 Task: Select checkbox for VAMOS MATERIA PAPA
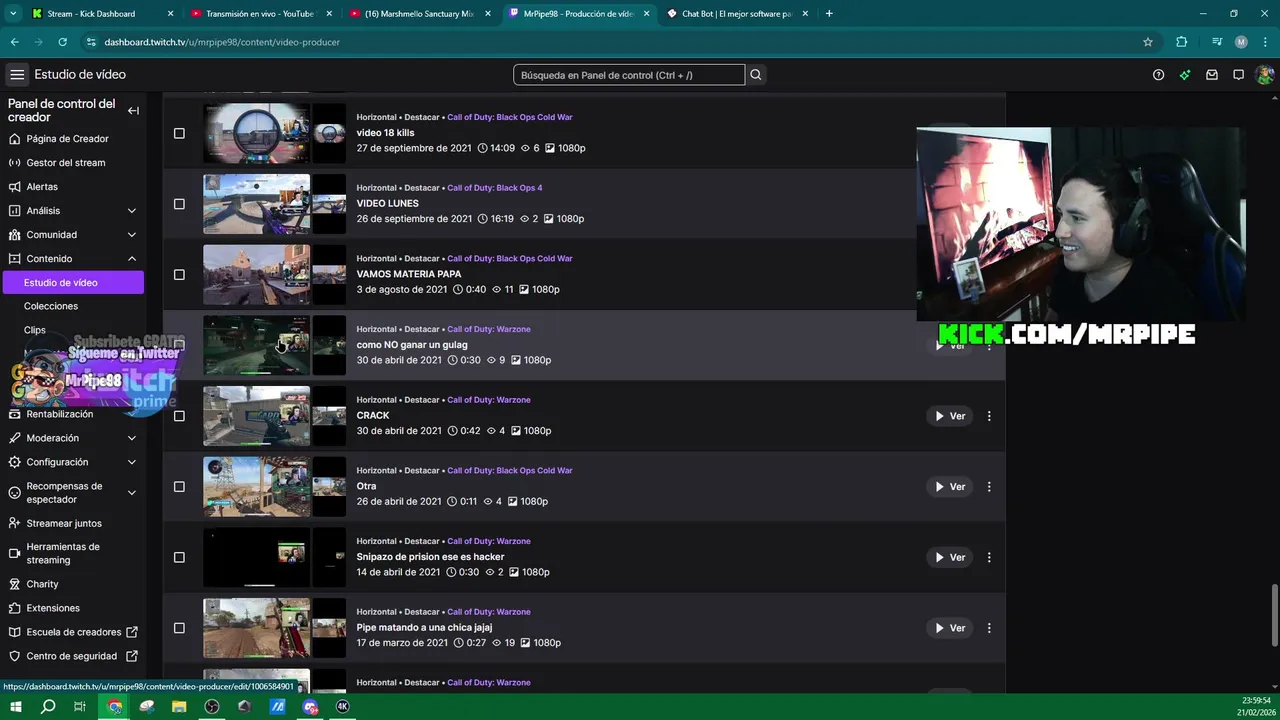pos(179,275)
